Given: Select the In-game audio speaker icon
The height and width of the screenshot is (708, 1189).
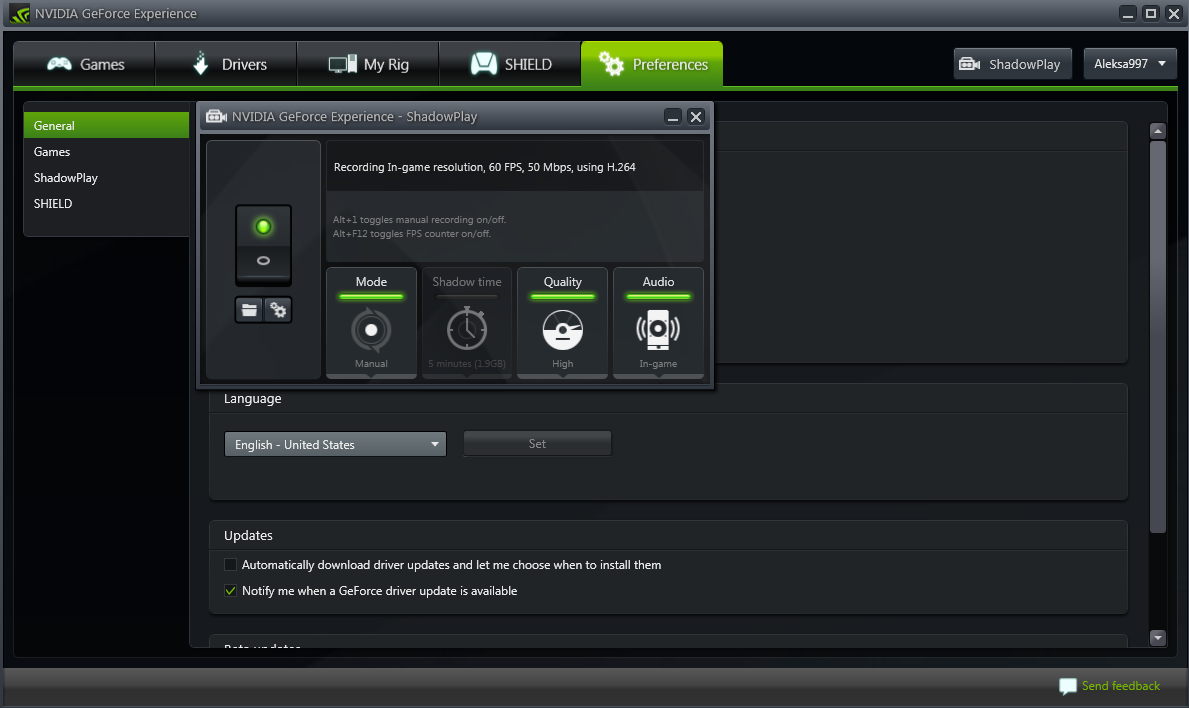Looking at the screenshot, I should pyautogui.click(x=658, y=330).
